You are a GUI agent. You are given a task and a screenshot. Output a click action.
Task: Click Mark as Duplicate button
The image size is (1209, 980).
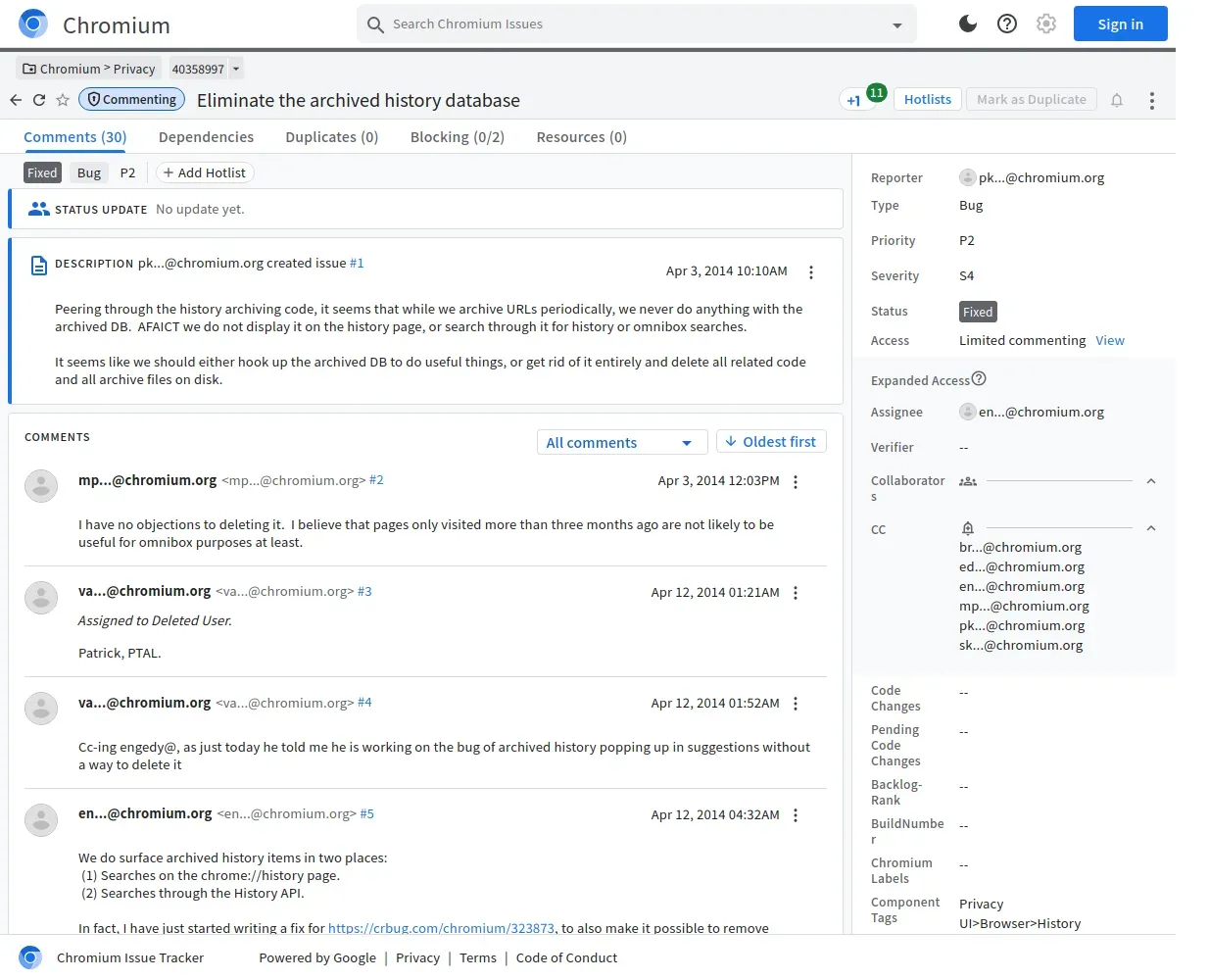tap(1031, 99)
